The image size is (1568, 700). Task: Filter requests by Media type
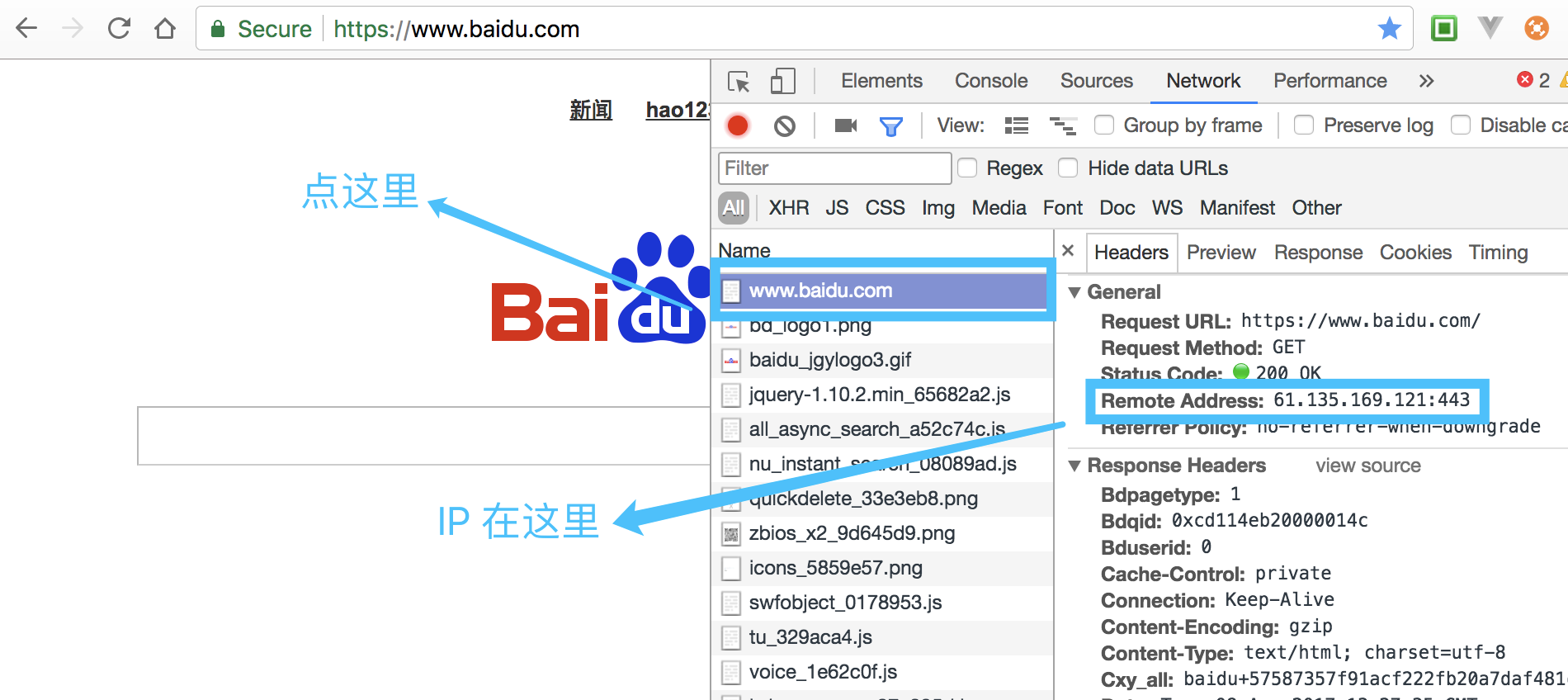(x=999, y=207)
